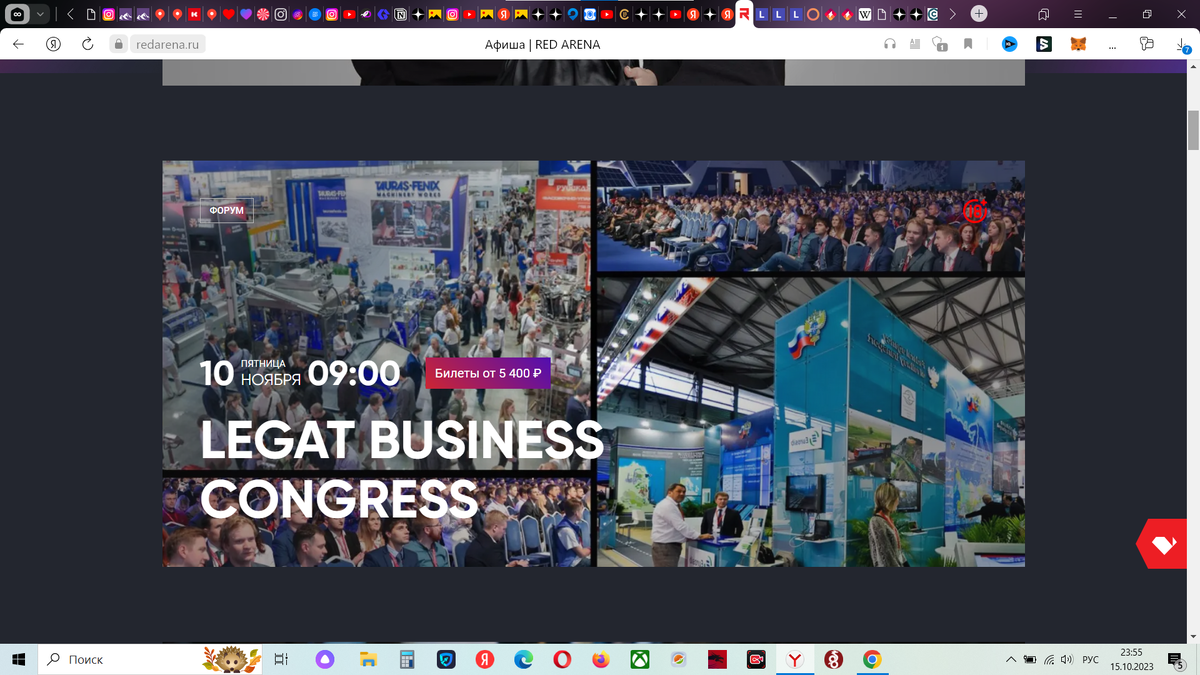Open the LEGAT BUSINESS CONGRESS title
Image resolution: width=1200 pixels, height=675 pixels.
402,469
